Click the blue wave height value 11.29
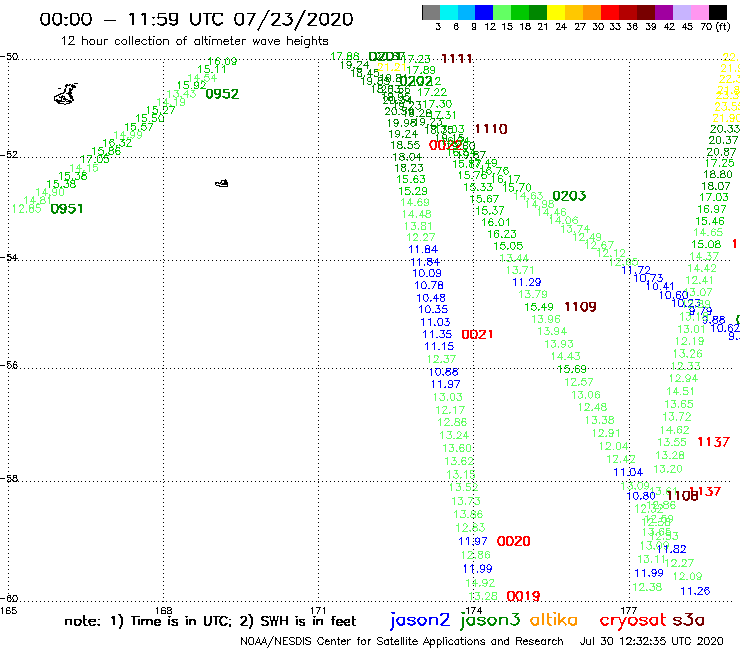This screenshot has height=650, width=740. click(527, 282)
